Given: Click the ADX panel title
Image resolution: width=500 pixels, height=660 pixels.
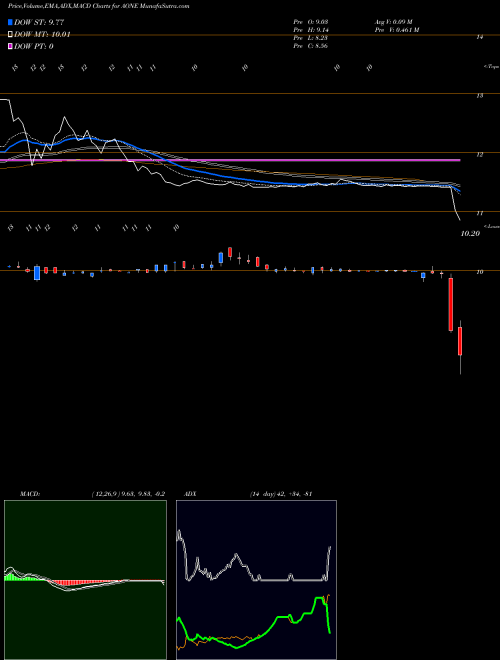Looking at the screenshot, I should 190,494.
